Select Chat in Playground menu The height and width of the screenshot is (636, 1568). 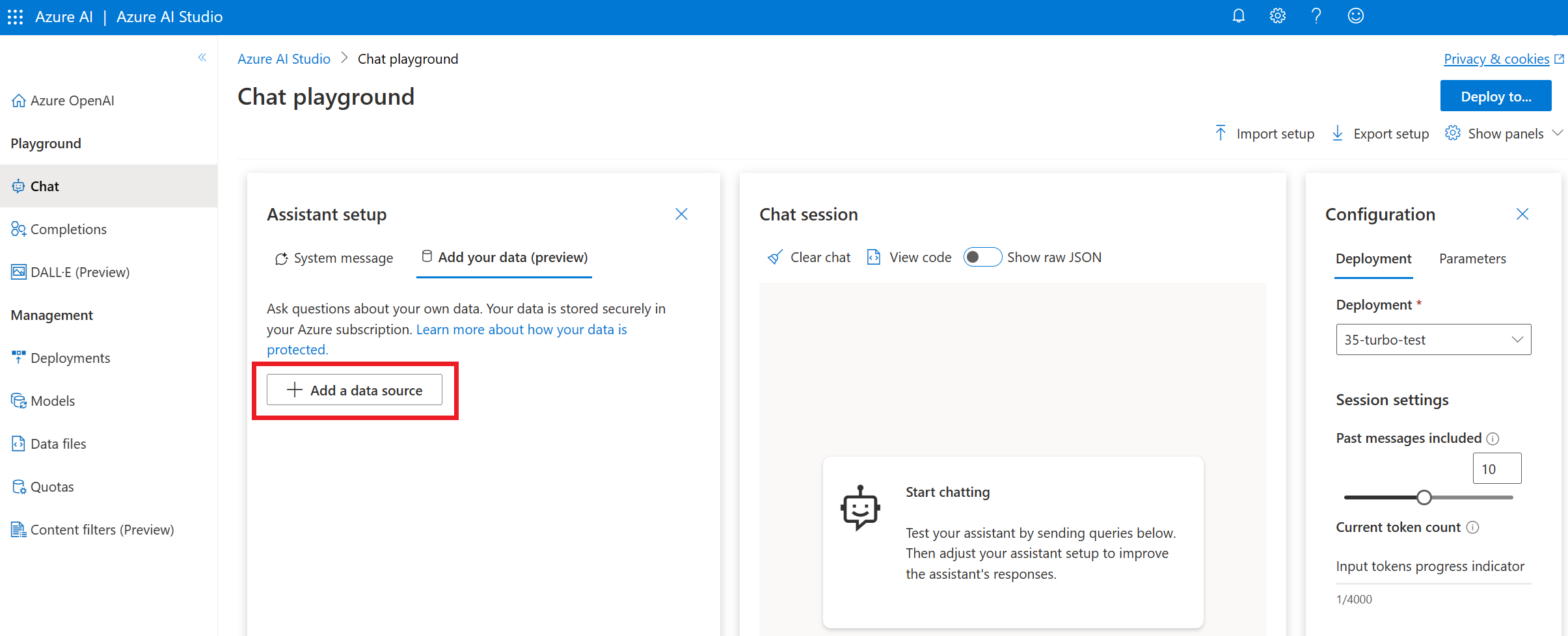(x=109, y=186)
